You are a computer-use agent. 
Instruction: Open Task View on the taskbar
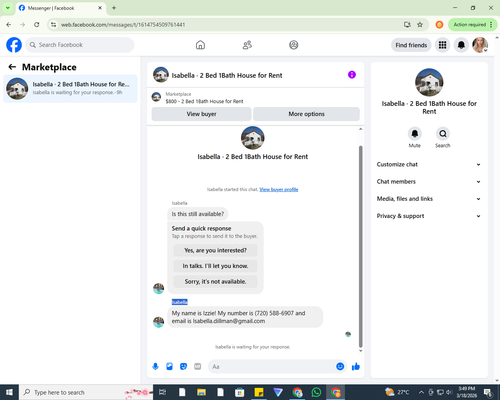tap(162, 392)
